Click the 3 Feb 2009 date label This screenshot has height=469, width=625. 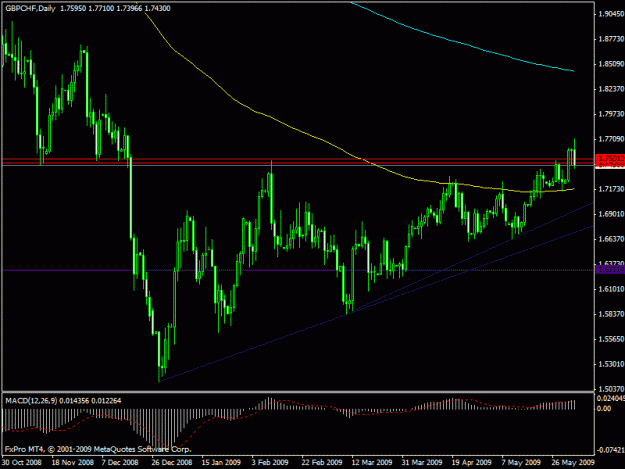coord(270,462)
